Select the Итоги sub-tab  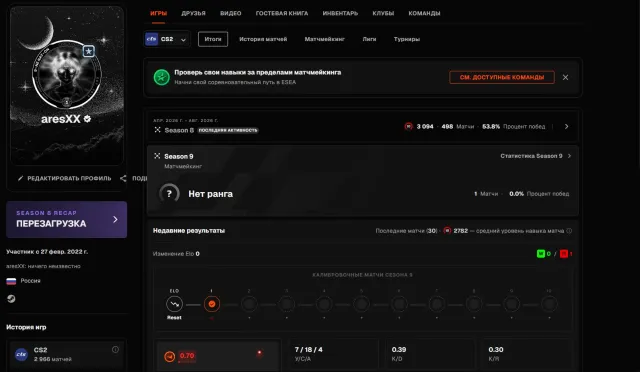coord(213,39)
